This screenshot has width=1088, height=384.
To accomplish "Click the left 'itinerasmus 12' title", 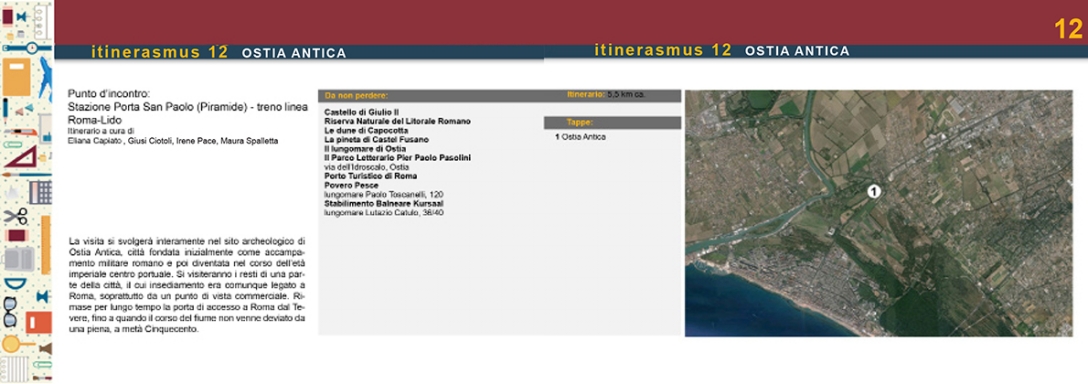I will pyautogui.click(x=160, y=52).
